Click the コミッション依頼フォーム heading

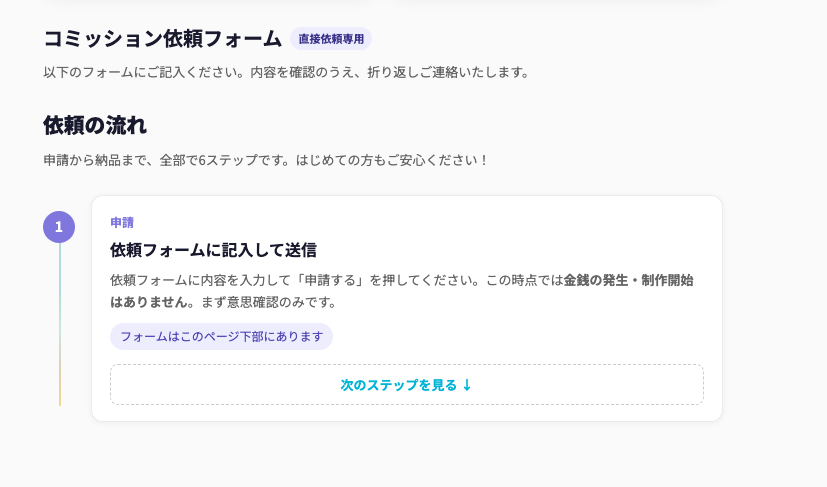(x=162, y=39)
